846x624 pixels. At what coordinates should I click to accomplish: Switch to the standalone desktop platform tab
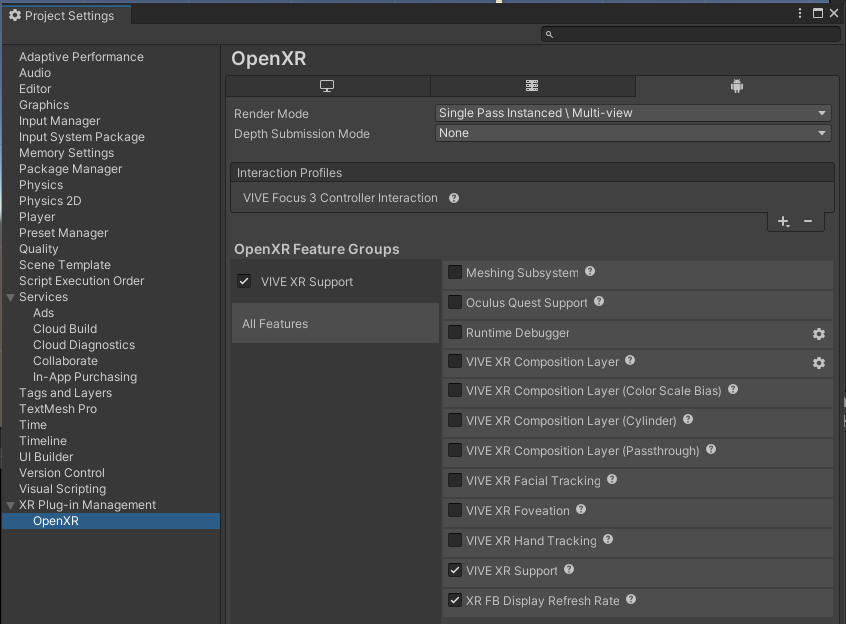(x=328, y=86)
